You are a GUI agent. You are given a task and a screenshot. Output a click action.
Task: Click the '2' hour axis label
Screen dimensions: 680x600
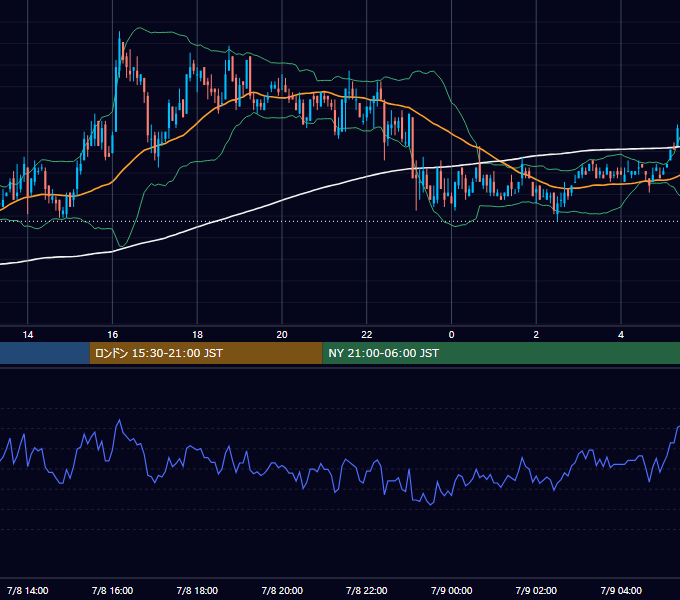(x=536, y=335)
